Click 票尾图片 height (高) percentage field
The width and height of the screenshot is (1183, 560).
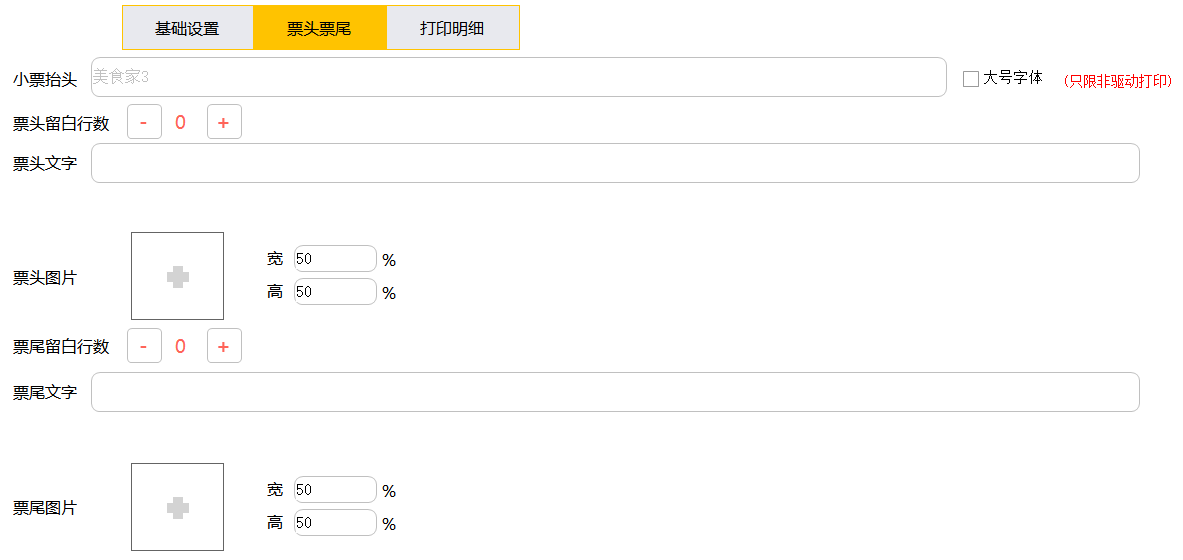click(335, 523)
